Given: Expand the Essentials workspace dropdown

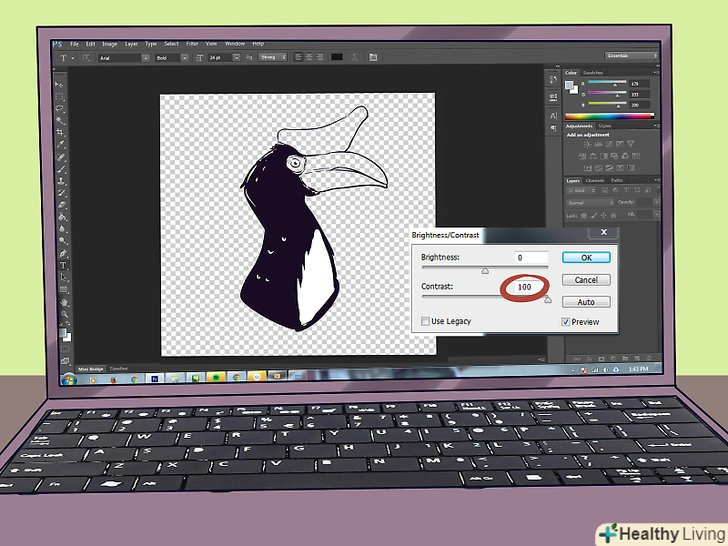Looking at the screenshot, I should (x=632, y=56).
